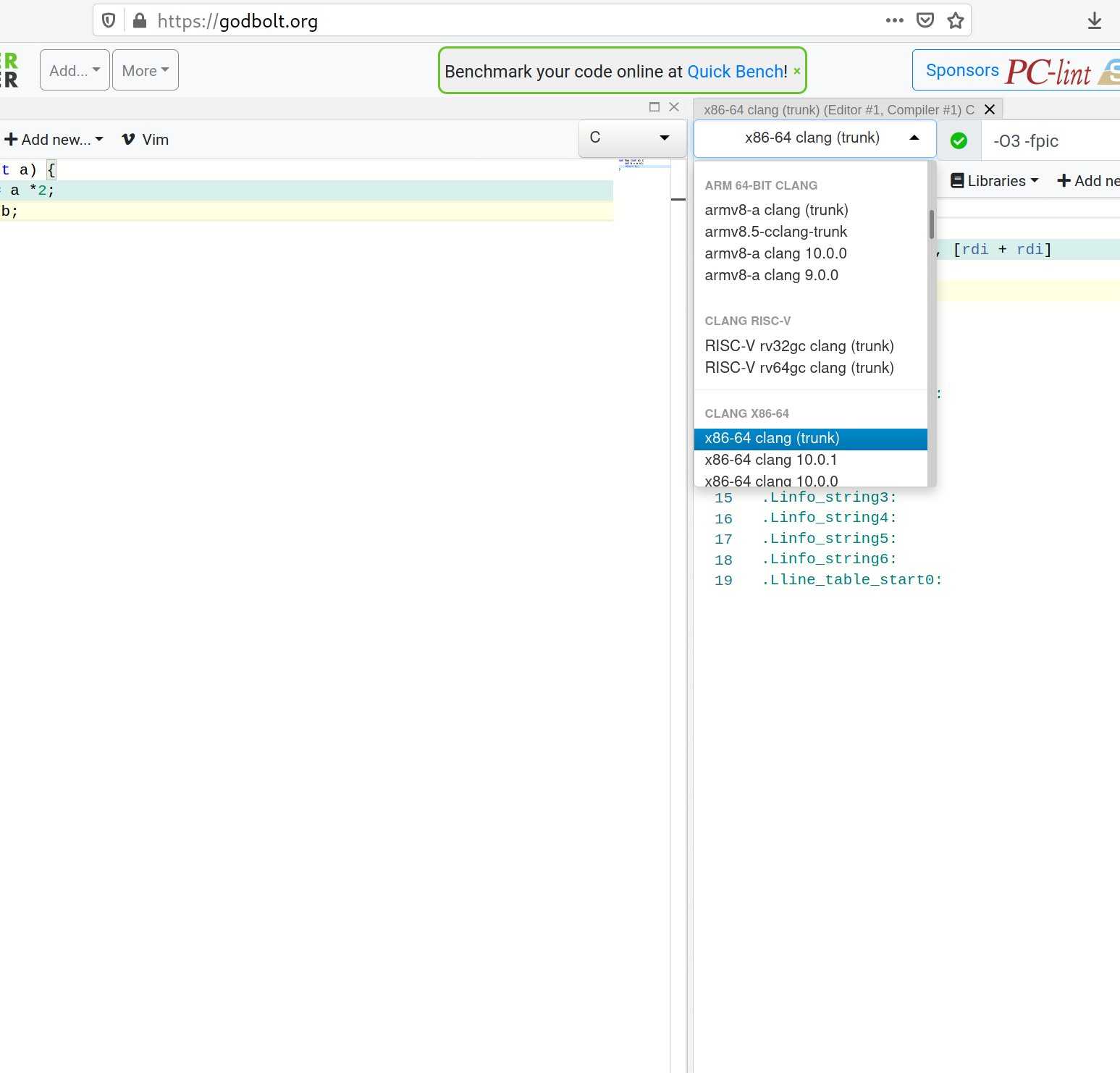Select armv8.5-cclang-trunk compiler
The height and width of the screenshot is (1073, 1120).
tap(810, 232)
